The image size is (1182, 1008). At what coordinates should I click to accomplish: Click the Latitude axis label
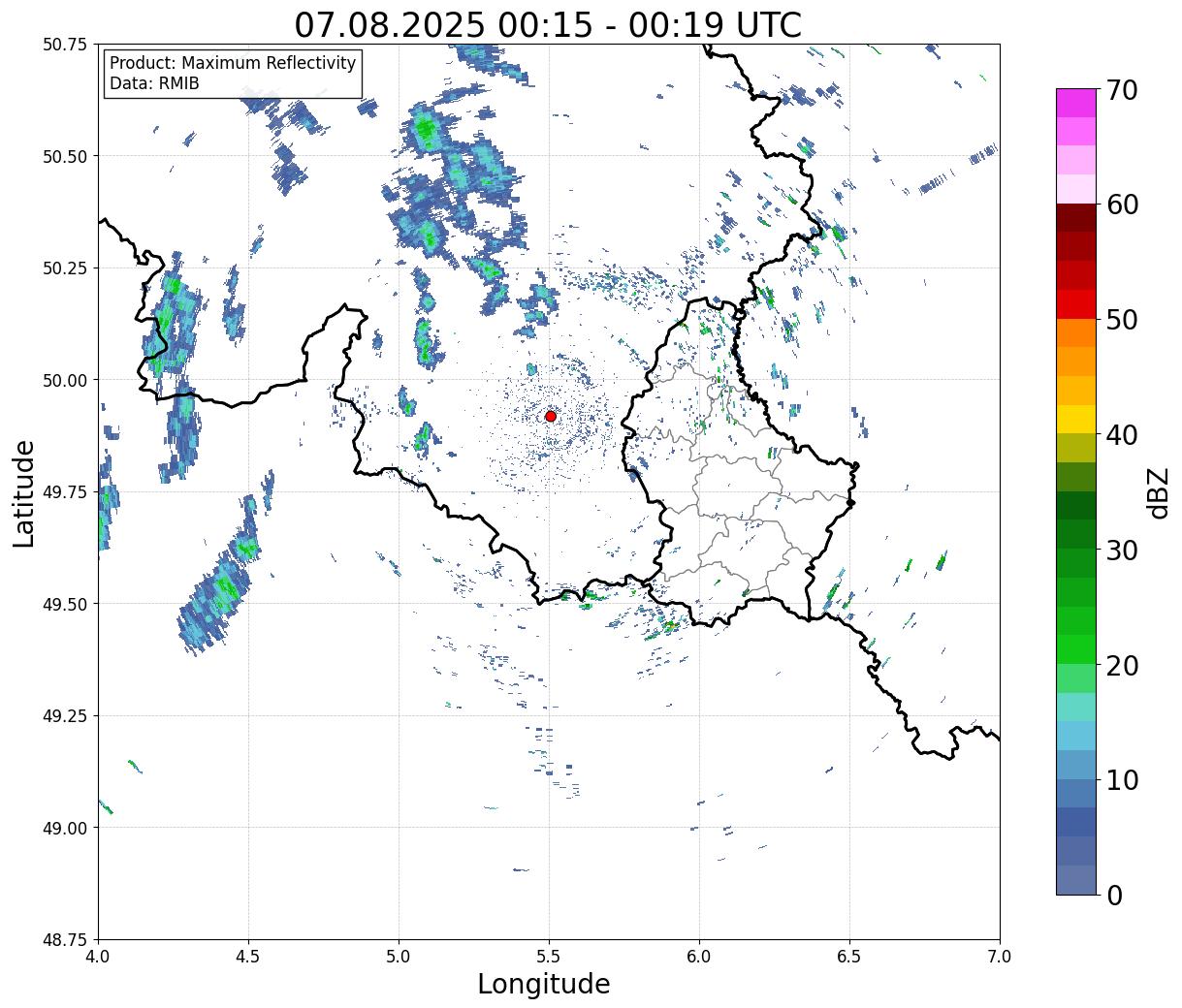(x=24, y=493)
